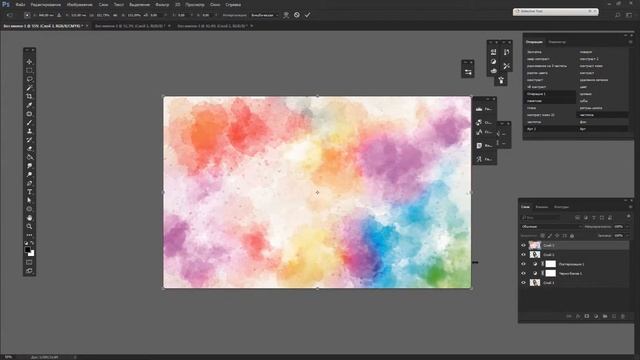Image resolution: width=640 pixels, height=360 pixels.
Task: Cancel the transform in options bar
Action: (x=297, y=15)
